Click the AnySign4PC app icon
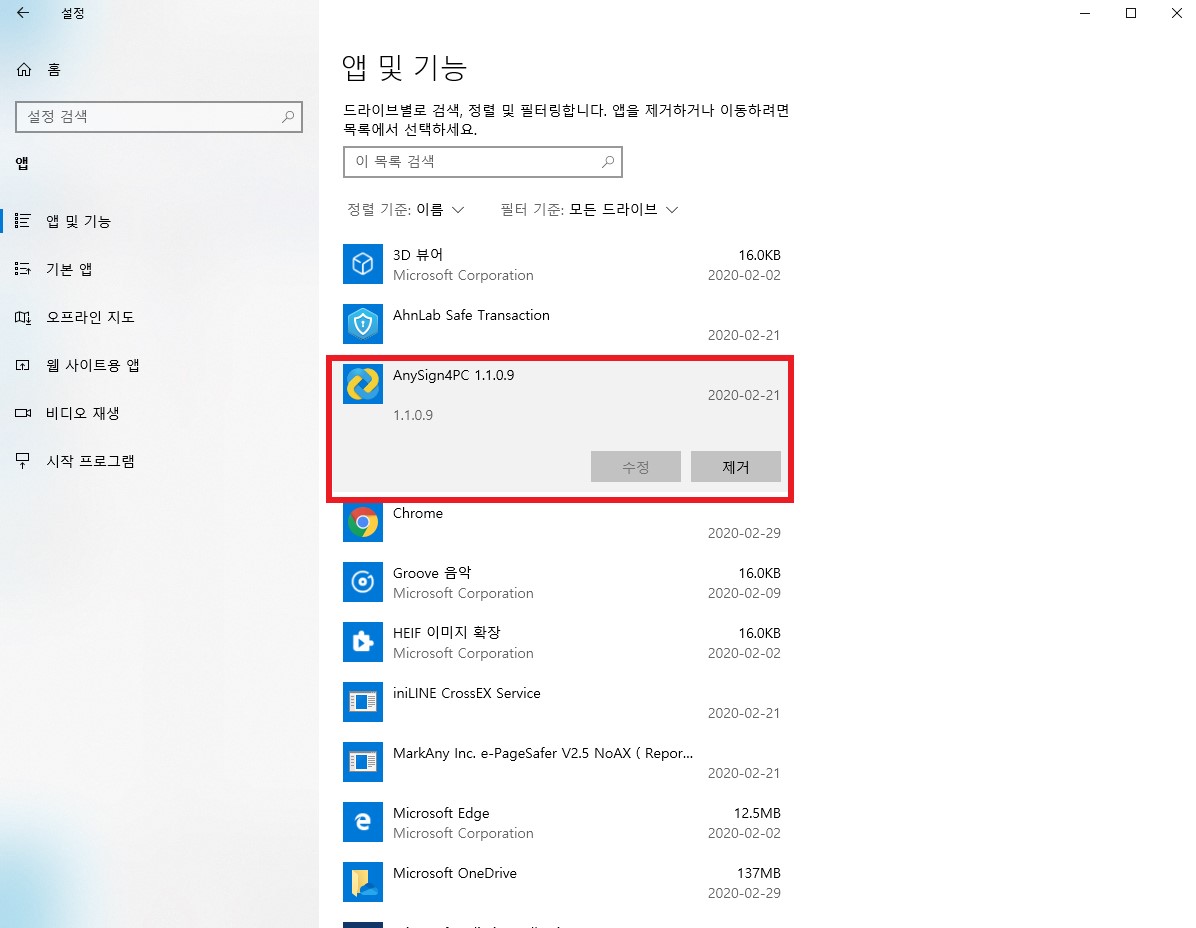The height and width of the screenshot is (928, 1196). (362, 384)
